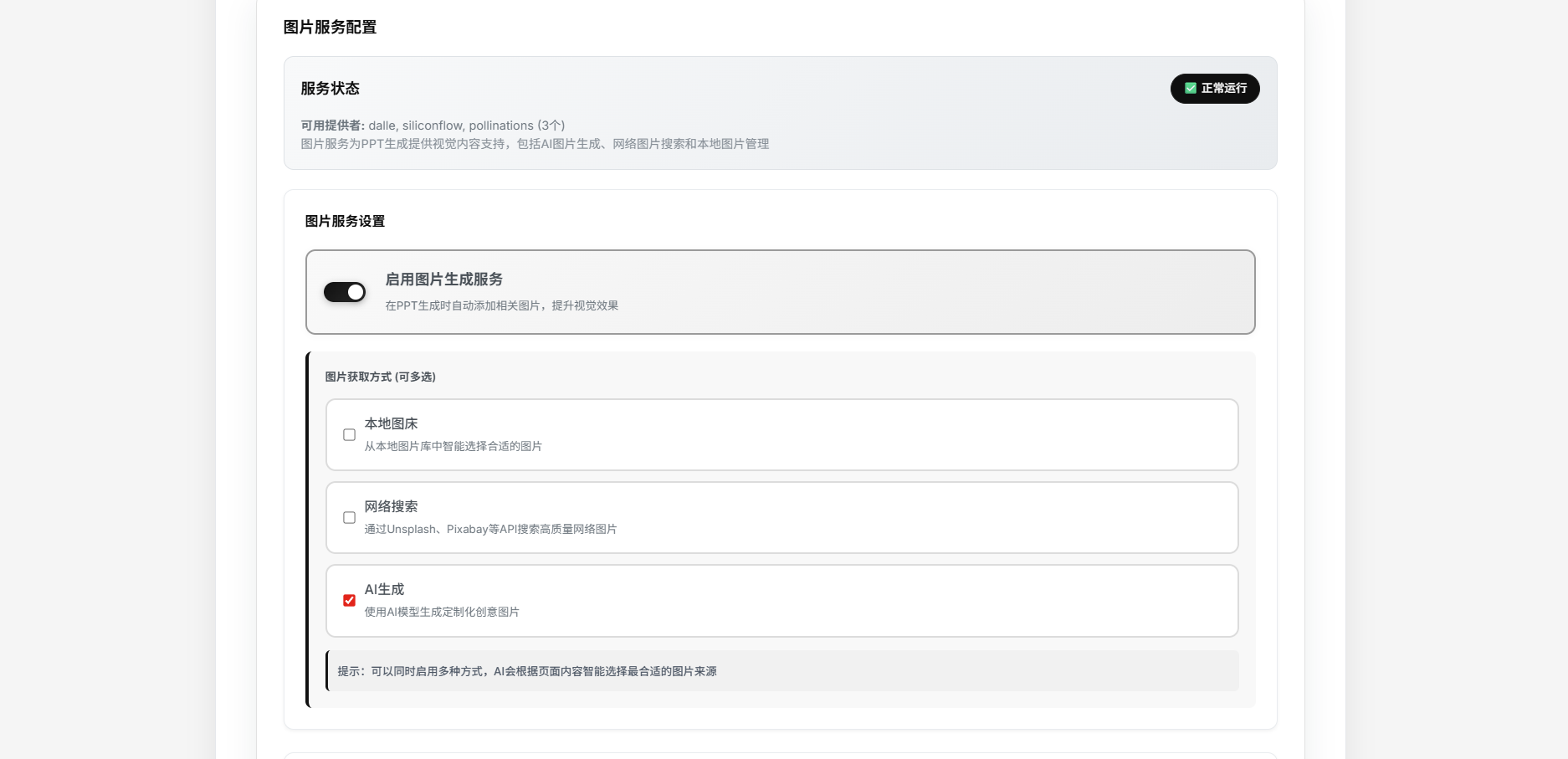Click the Unsplash、Pixabay description under 网络搜索

click(x=490, y=530)
